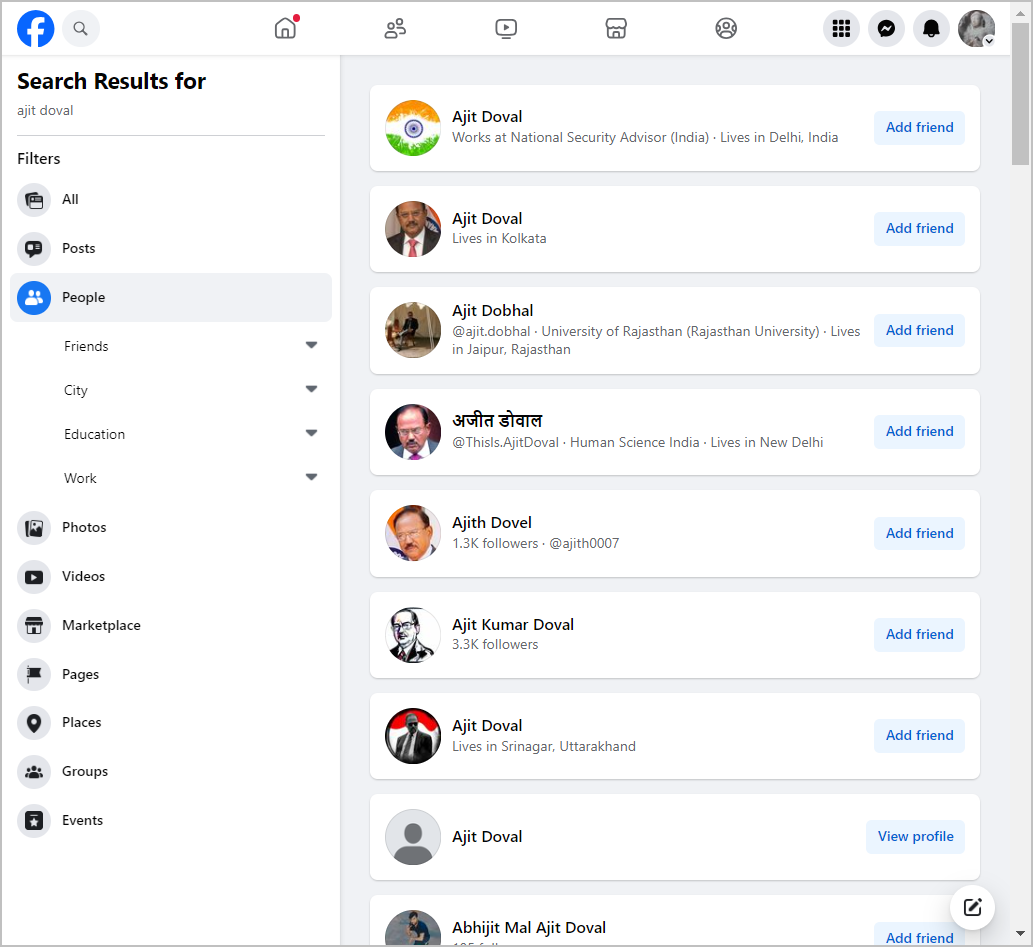
Task: Add friend Ajit Dobhal
Action: coord(919,330)
